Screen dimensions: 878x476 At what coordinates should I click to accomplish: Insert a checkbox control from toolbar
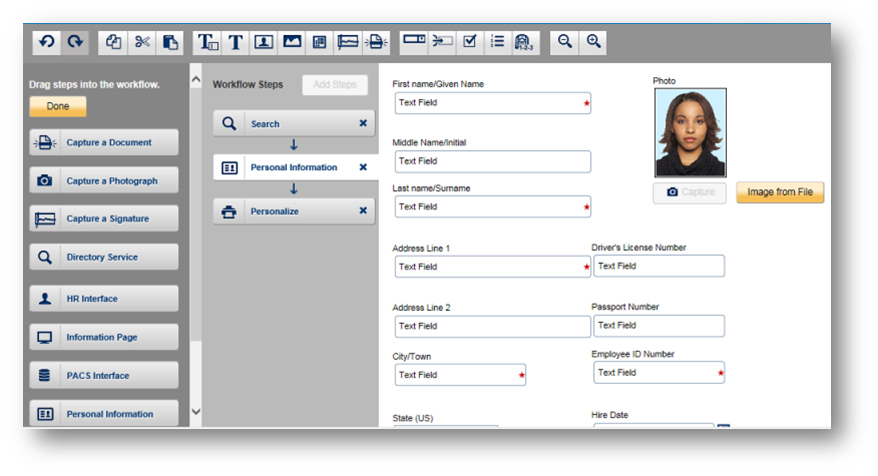pos(470,42)
